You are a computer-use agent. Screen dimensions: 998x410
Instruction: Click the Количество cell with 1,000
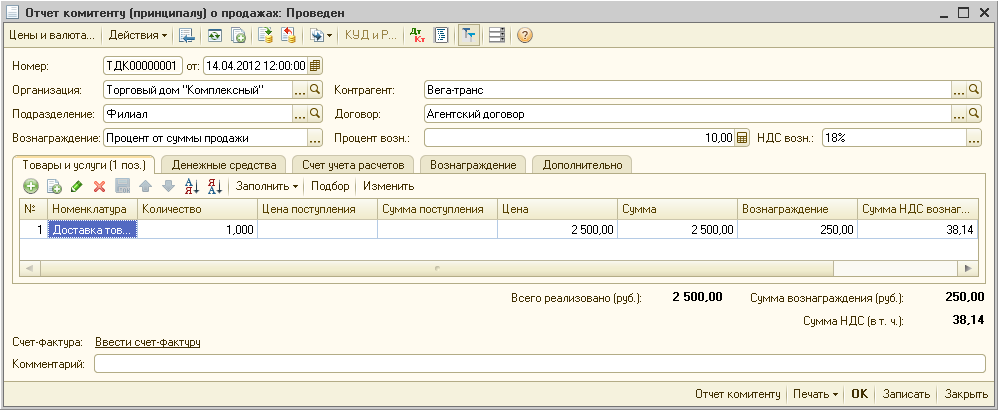(197, 230)
